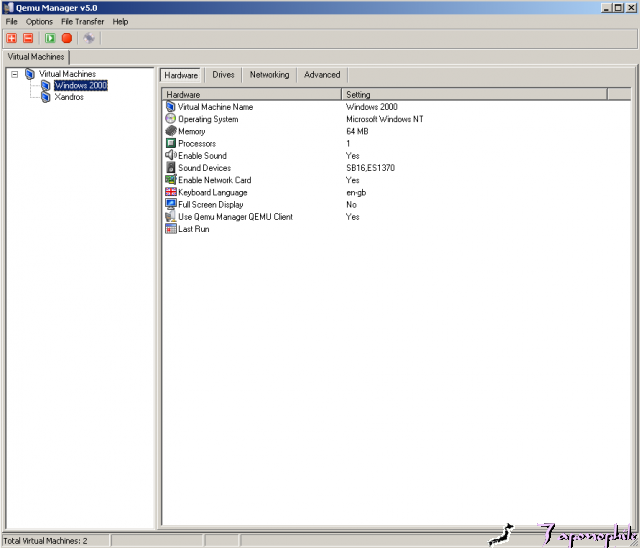Click the Memory row label

coord(192,131)
